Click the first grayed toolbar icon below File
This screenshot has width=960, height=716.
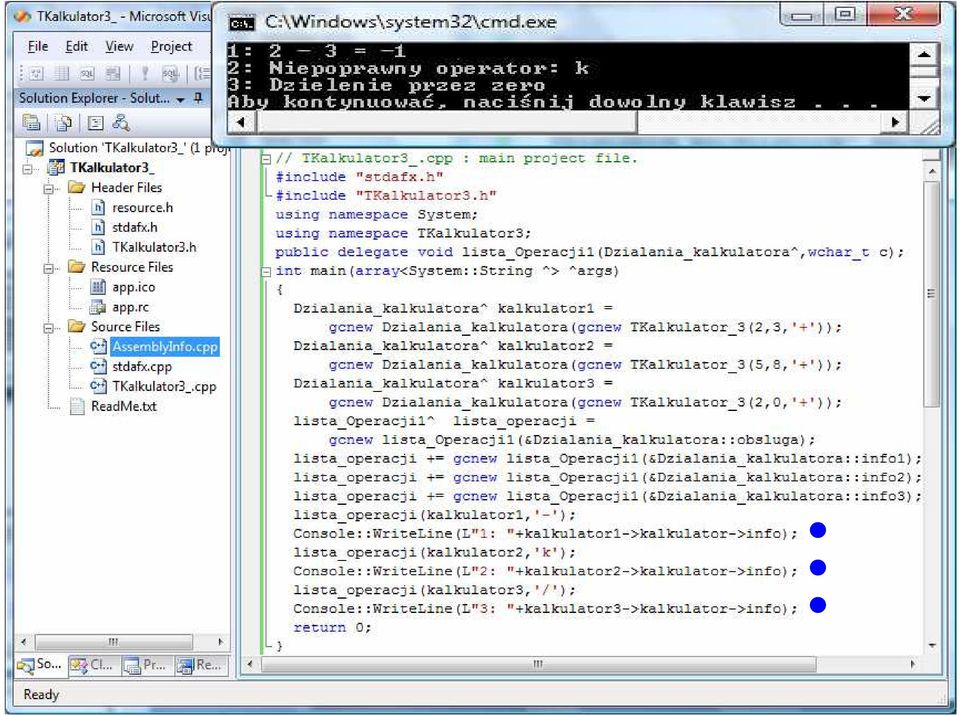coord(36,74)
